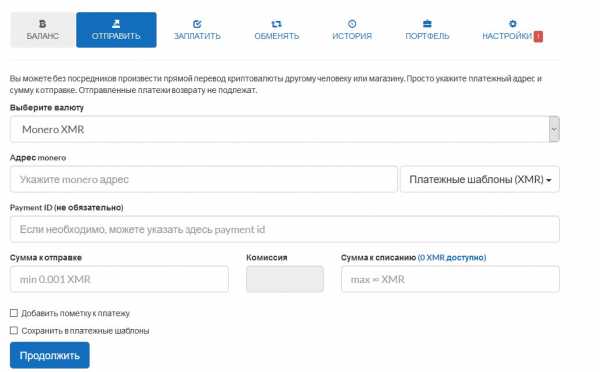
Task: Click the red alert badge on Настройки
Action: [538, 36]
